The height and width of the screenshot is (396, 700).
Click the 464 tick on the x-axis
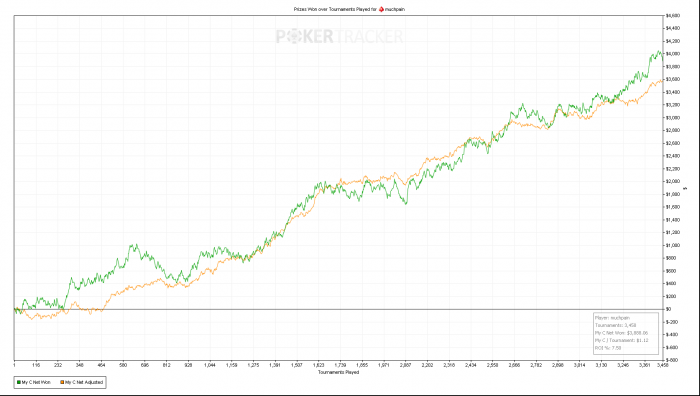101,365
